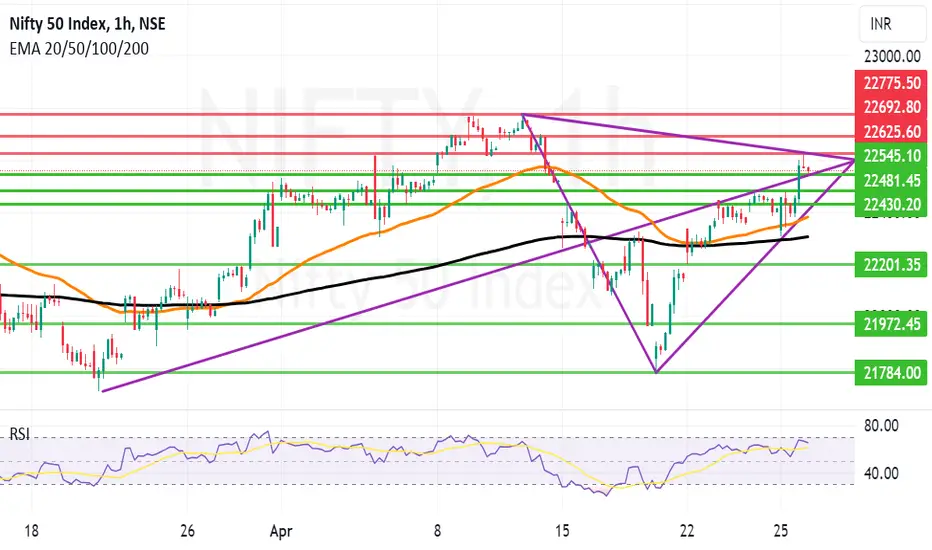Image resolution: width=932 pixels, height=550 pixels.
Task: Select the RSI indicator label
Action: coord(20,434)
